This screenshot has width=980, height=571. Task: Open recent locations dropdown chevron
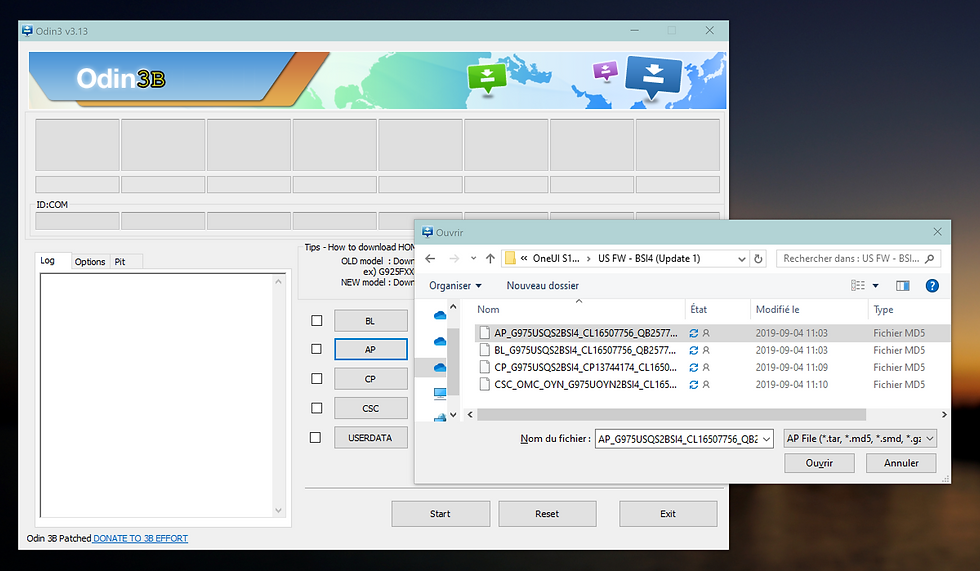click(x=473, y=259)
